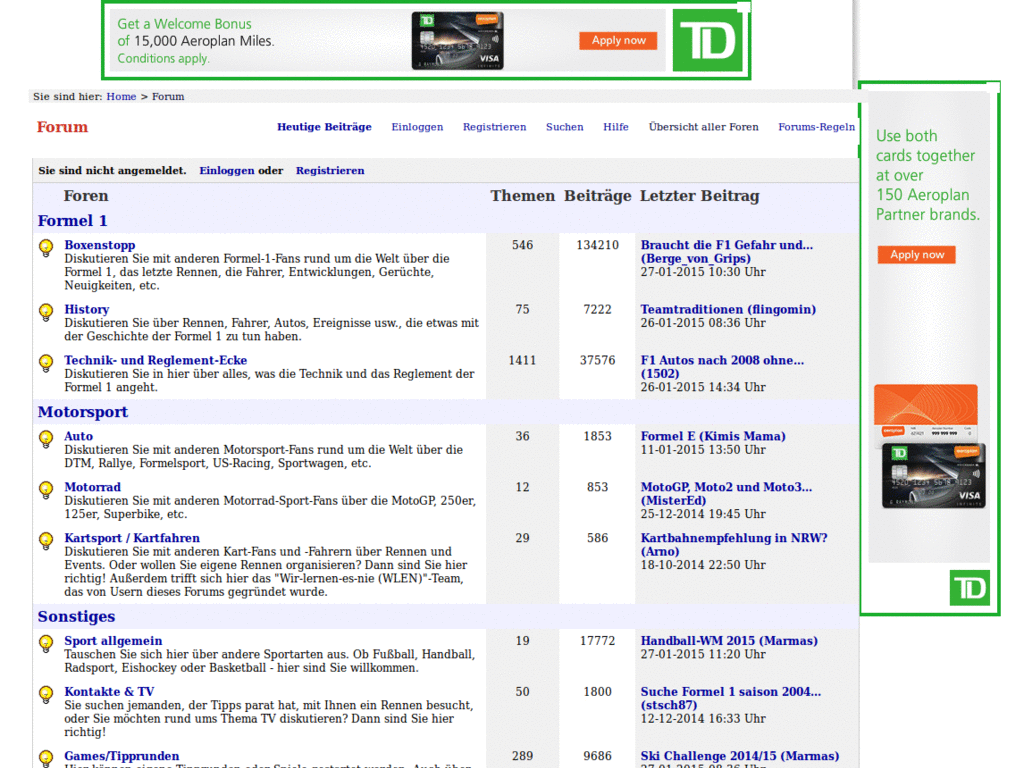The width and height of the screenshot is (1024, 768).
Task: Open last post Handball-WM 2015 (Marmas)
Action: pyautogui.click(x=729, y=641)
